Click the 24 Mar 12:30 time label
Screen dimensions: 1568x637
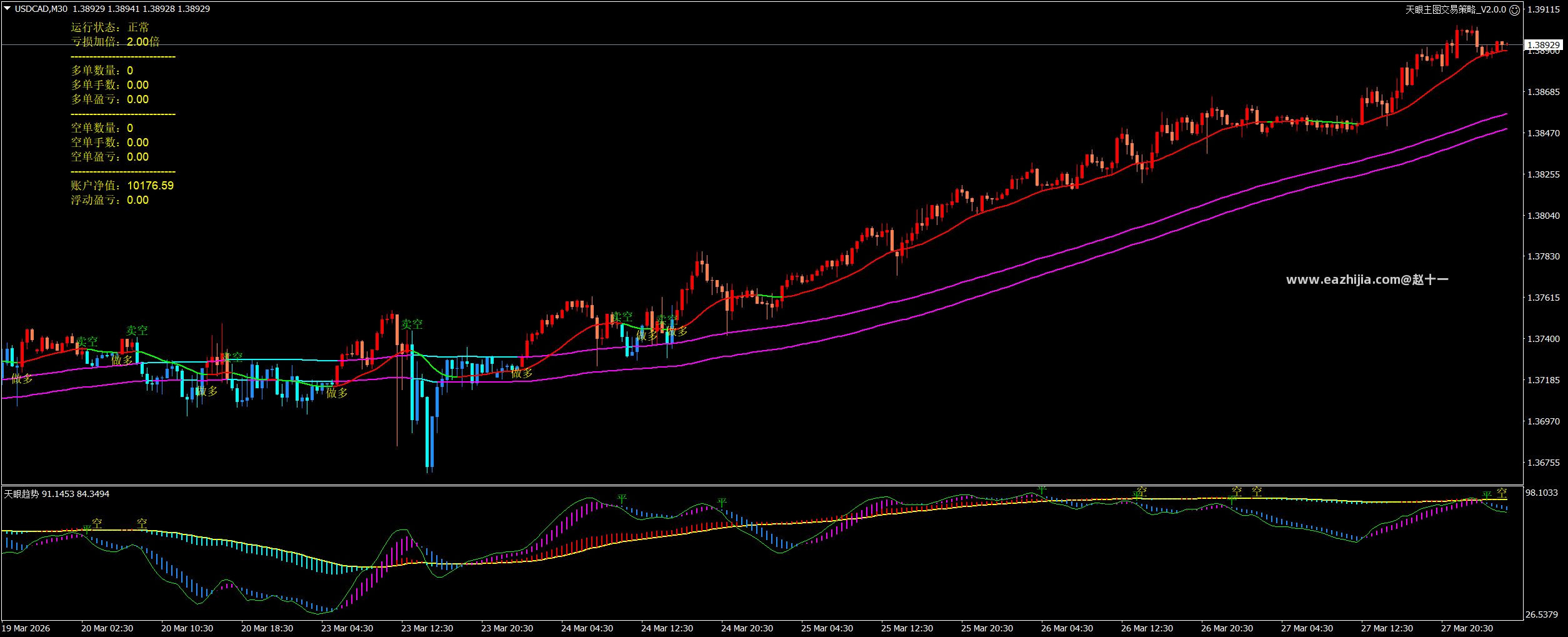pos(667,628)
